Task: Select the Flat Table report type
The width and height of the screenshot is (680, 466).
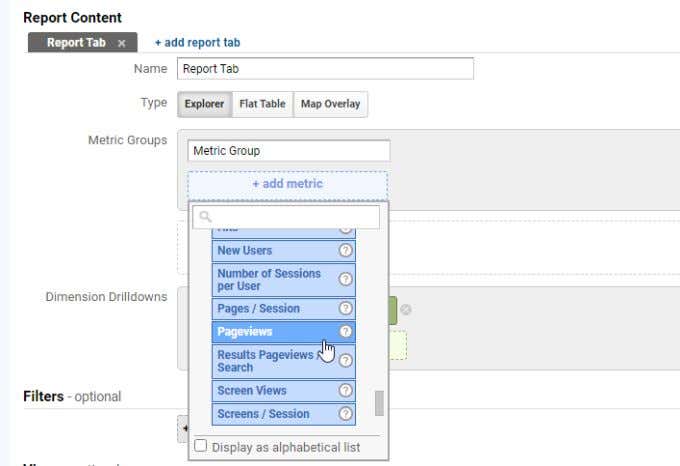Action: pyautogui.click(x=262, y=104)
